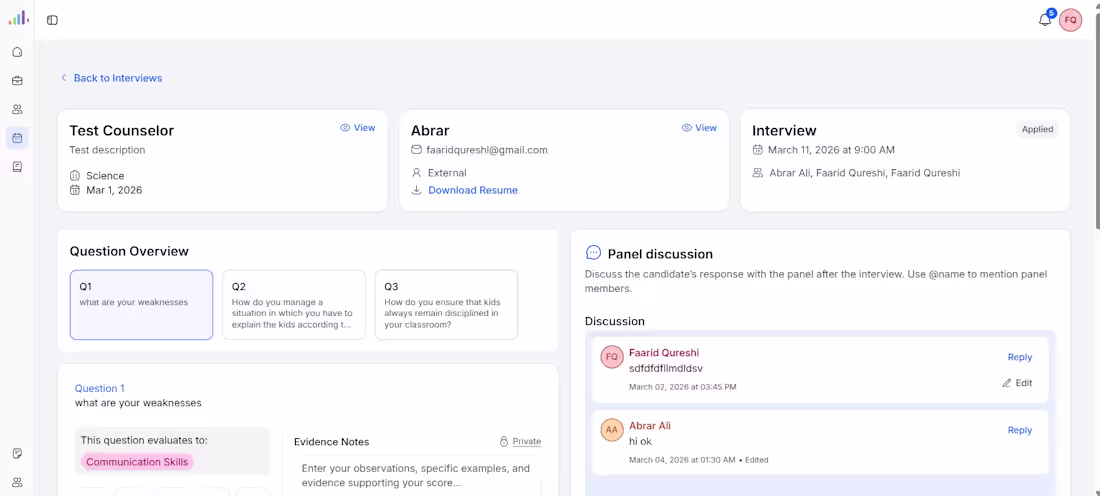
Task: Open the notifications bell
Action: click(1045, 20)
